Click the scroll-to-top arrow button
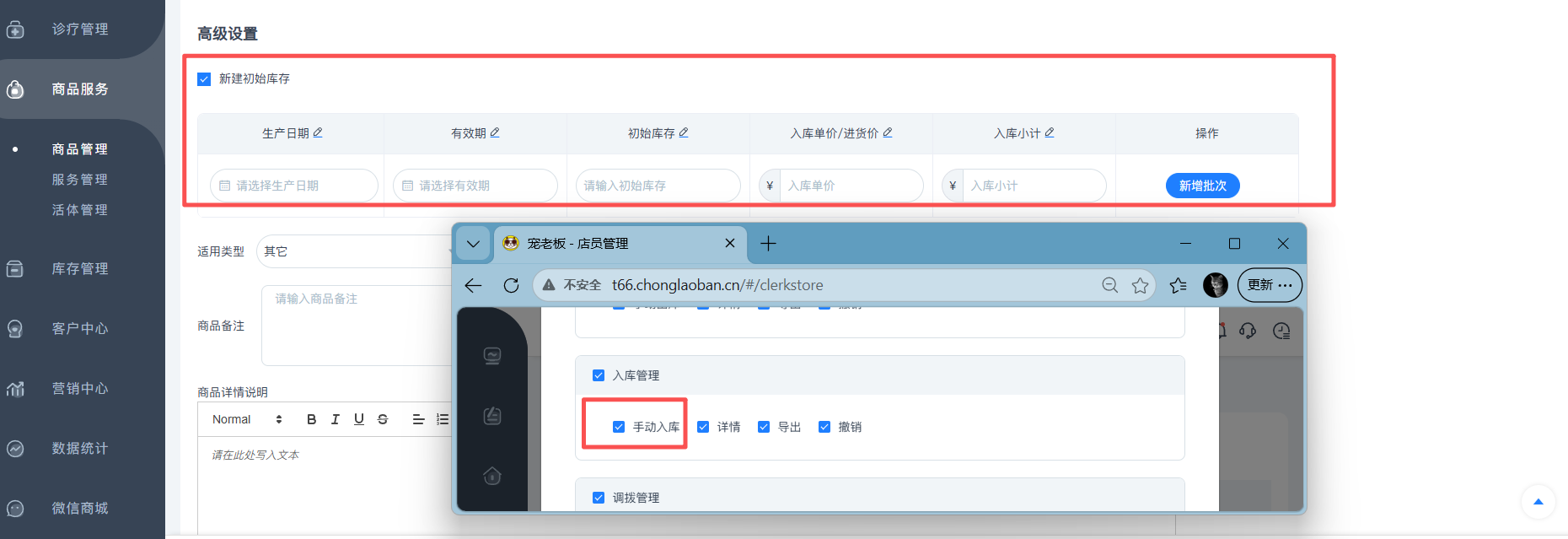Viewport: 1568px width, 539px height. (1538, 502)
